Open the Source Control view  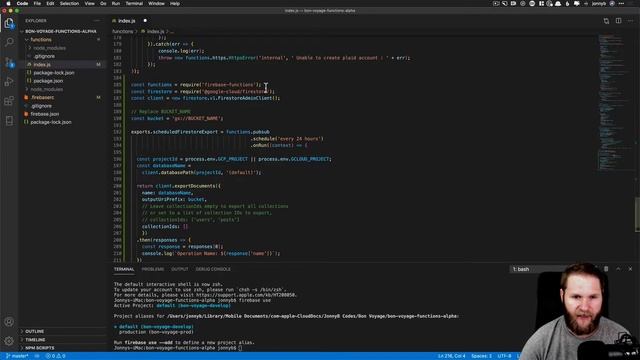click(x=9, y=62)
